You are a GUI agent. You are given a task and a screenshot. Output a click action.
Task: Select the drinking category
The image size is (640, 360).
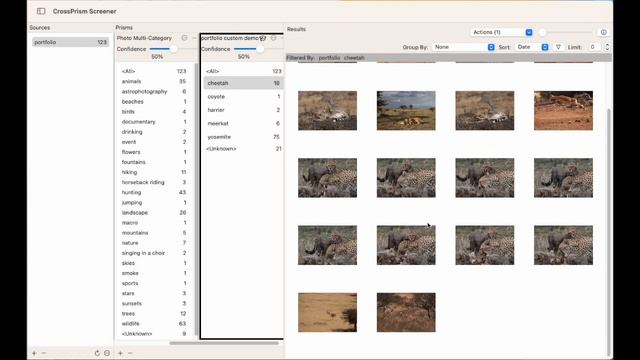coord(153,132)
